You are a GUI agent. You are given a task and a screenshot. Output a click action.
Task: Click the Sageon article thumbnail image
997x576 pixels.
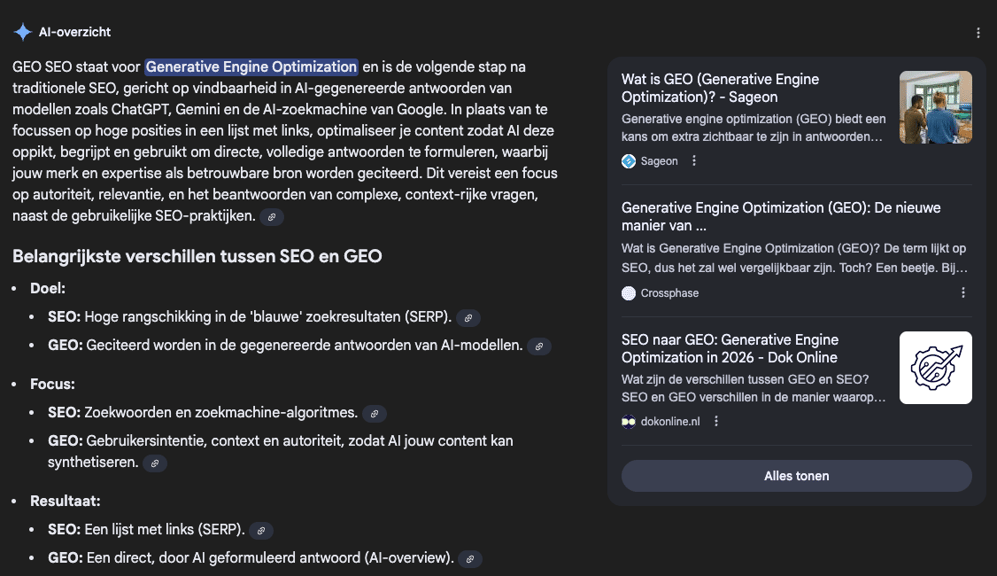click(x=935, y=107)
